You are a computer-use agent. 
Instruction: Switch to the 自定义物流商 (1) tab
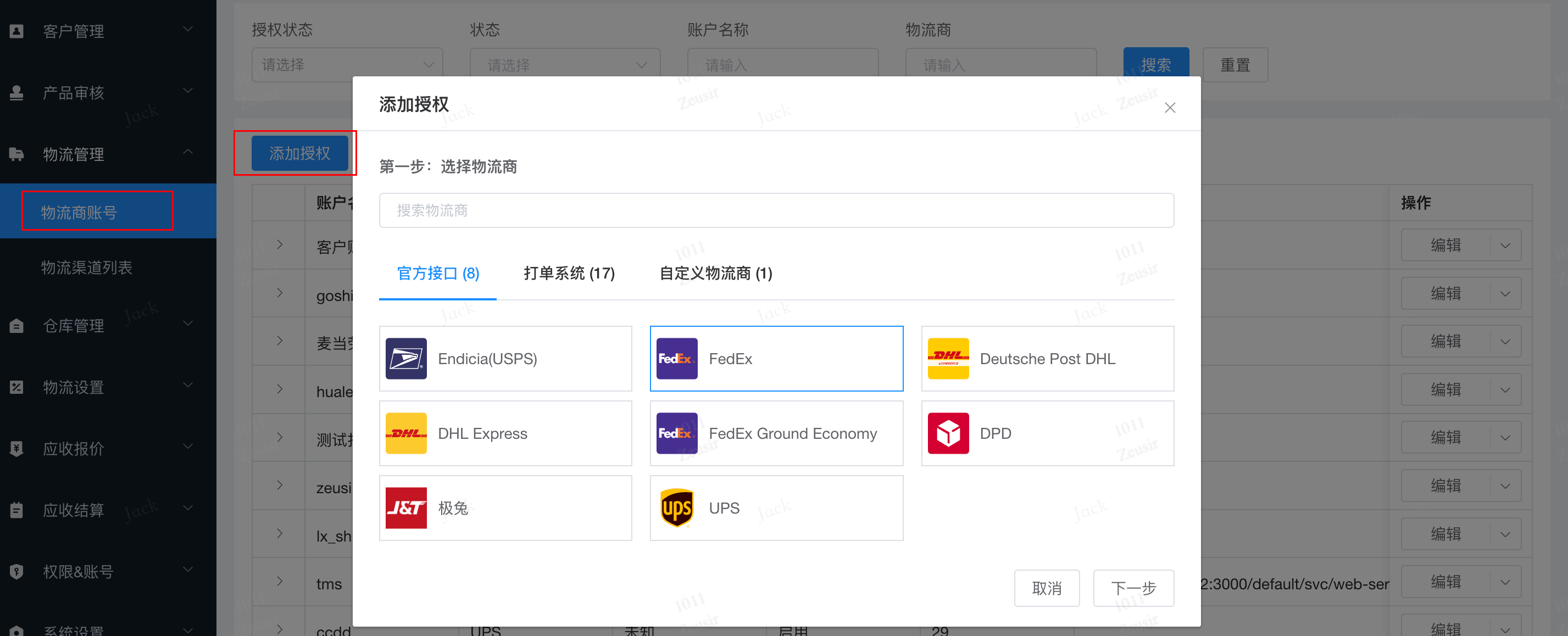(716, 274)
